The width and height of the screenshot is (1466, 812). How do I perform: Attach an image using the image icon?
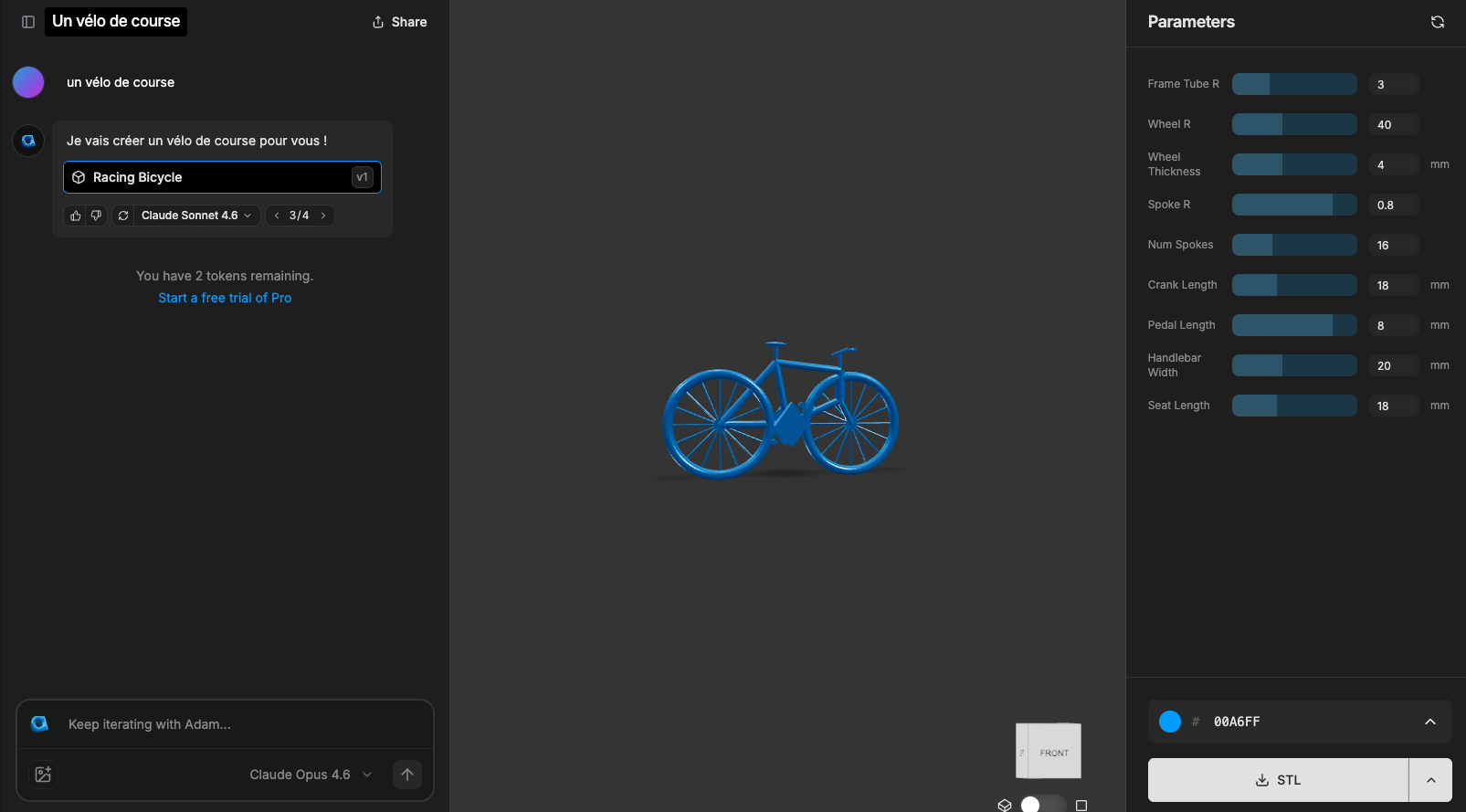pos(43,775)
